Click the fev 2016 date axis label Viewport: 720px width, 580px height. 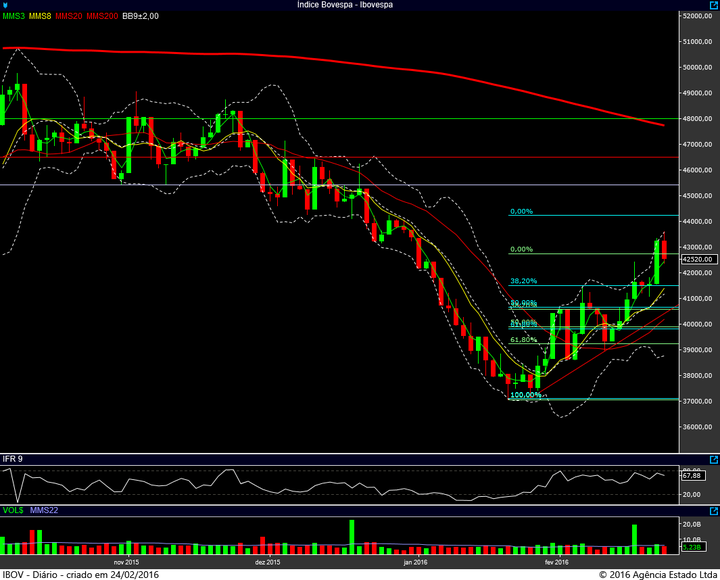pyautogui.click(x=557, y=562)
